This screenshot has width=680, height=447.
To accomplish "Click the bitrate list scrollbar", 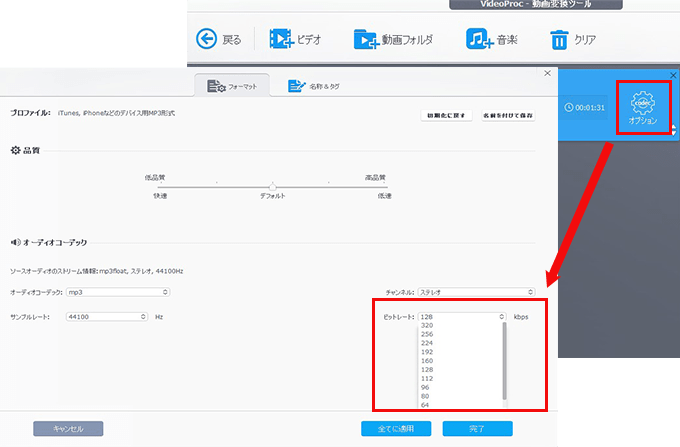I will (504, 361).
